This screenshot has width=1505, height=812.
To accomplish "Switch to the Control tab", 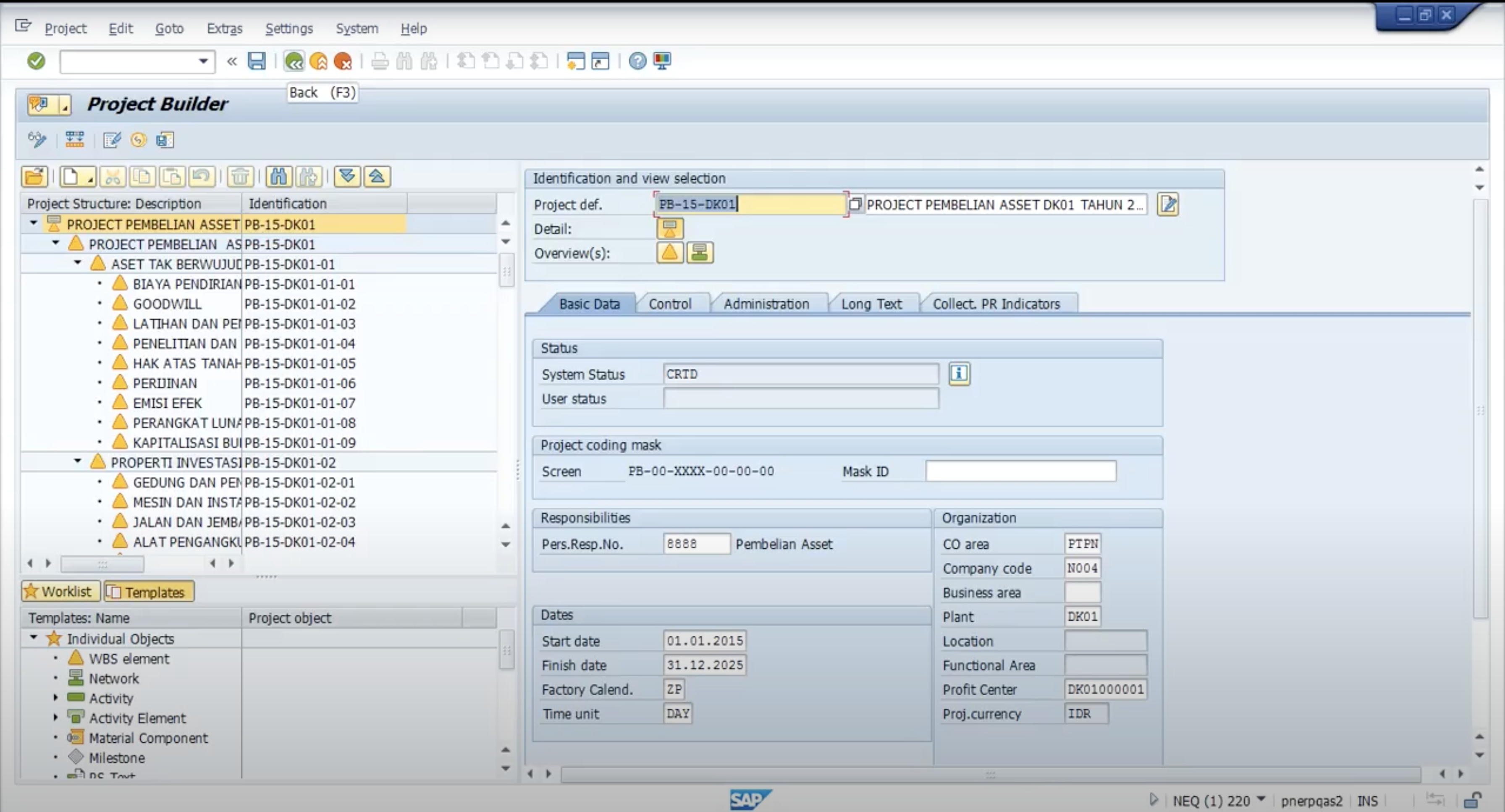I will coord(669,304).
